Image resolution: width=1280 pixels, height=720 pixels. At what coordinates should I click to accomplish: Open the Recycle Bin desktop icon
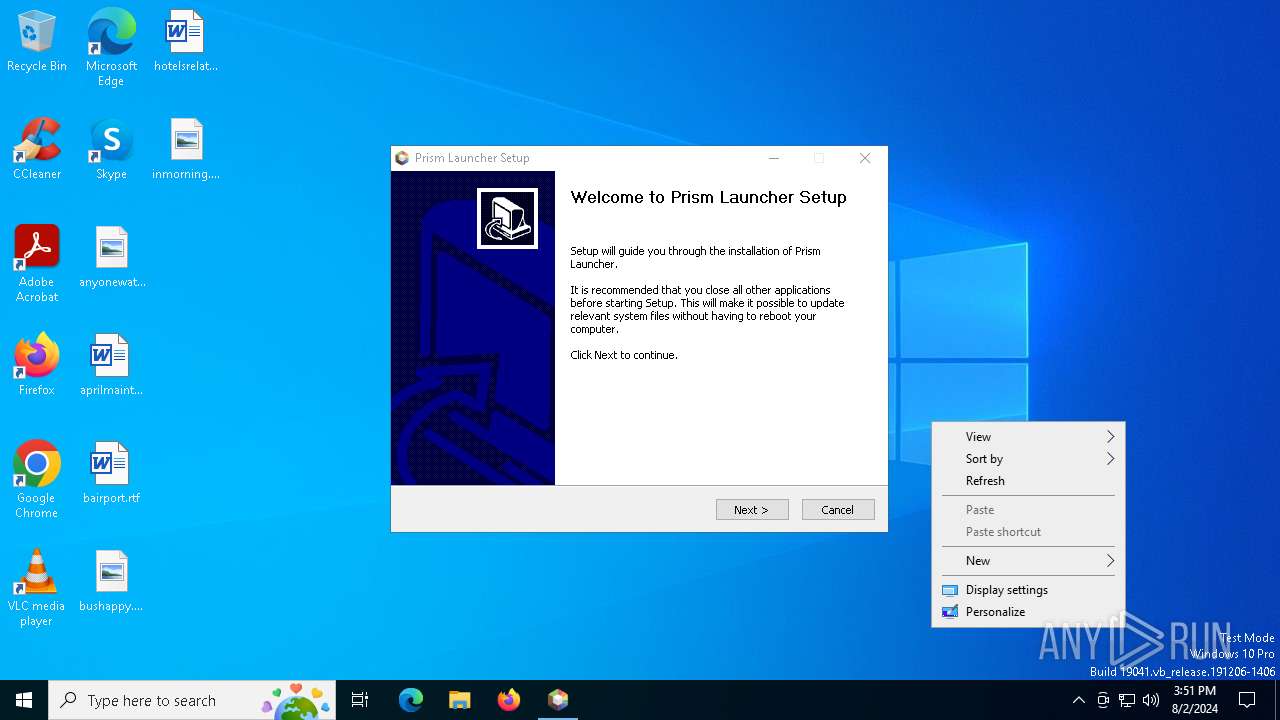coord(37,42)
